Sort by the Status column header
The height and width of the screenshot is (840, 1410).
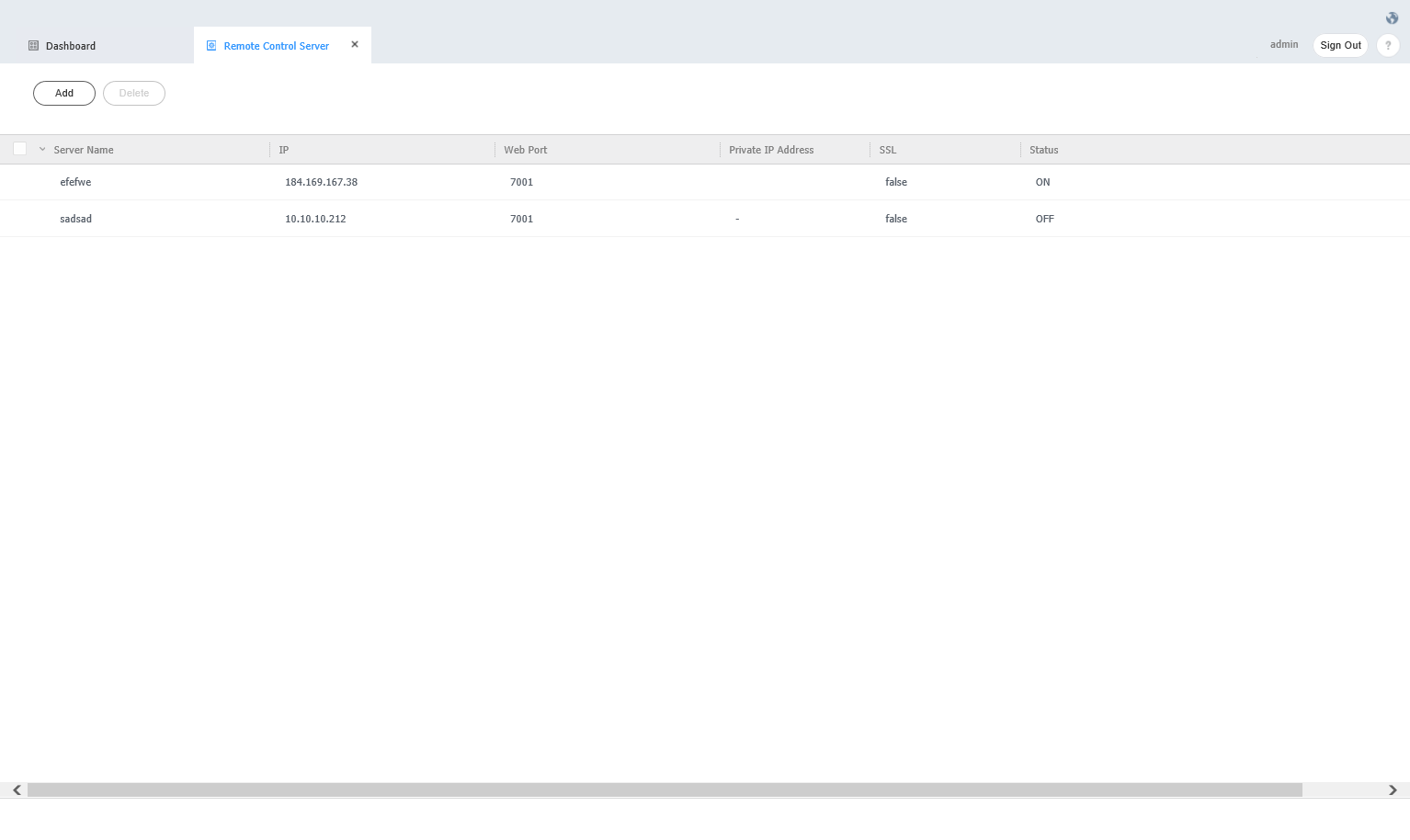(x=1043, y=150)
